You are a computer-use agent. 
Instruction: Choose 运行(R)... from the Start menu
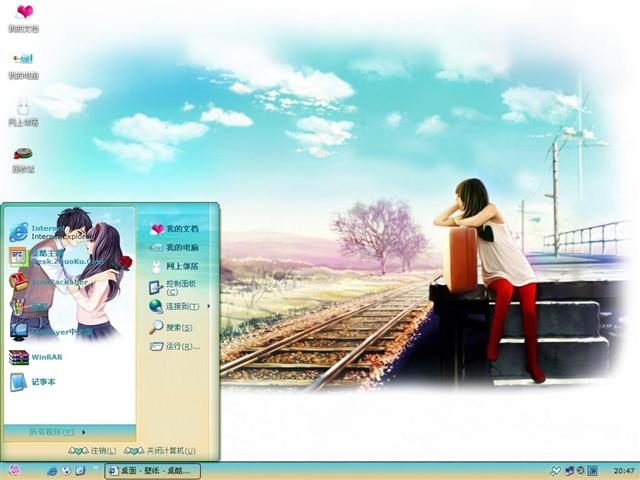click(x=175, y=347)
